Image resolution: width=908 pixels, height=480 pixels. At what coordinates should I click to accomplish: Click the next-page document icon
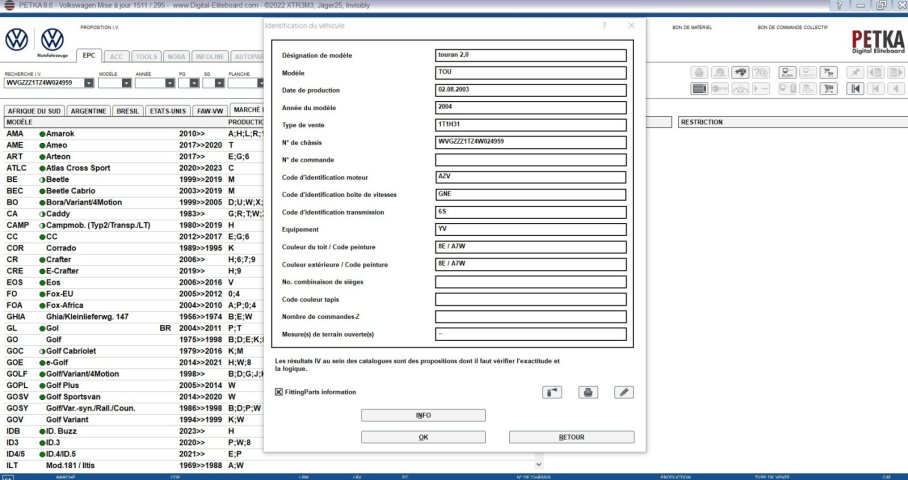tap(896, 72)
